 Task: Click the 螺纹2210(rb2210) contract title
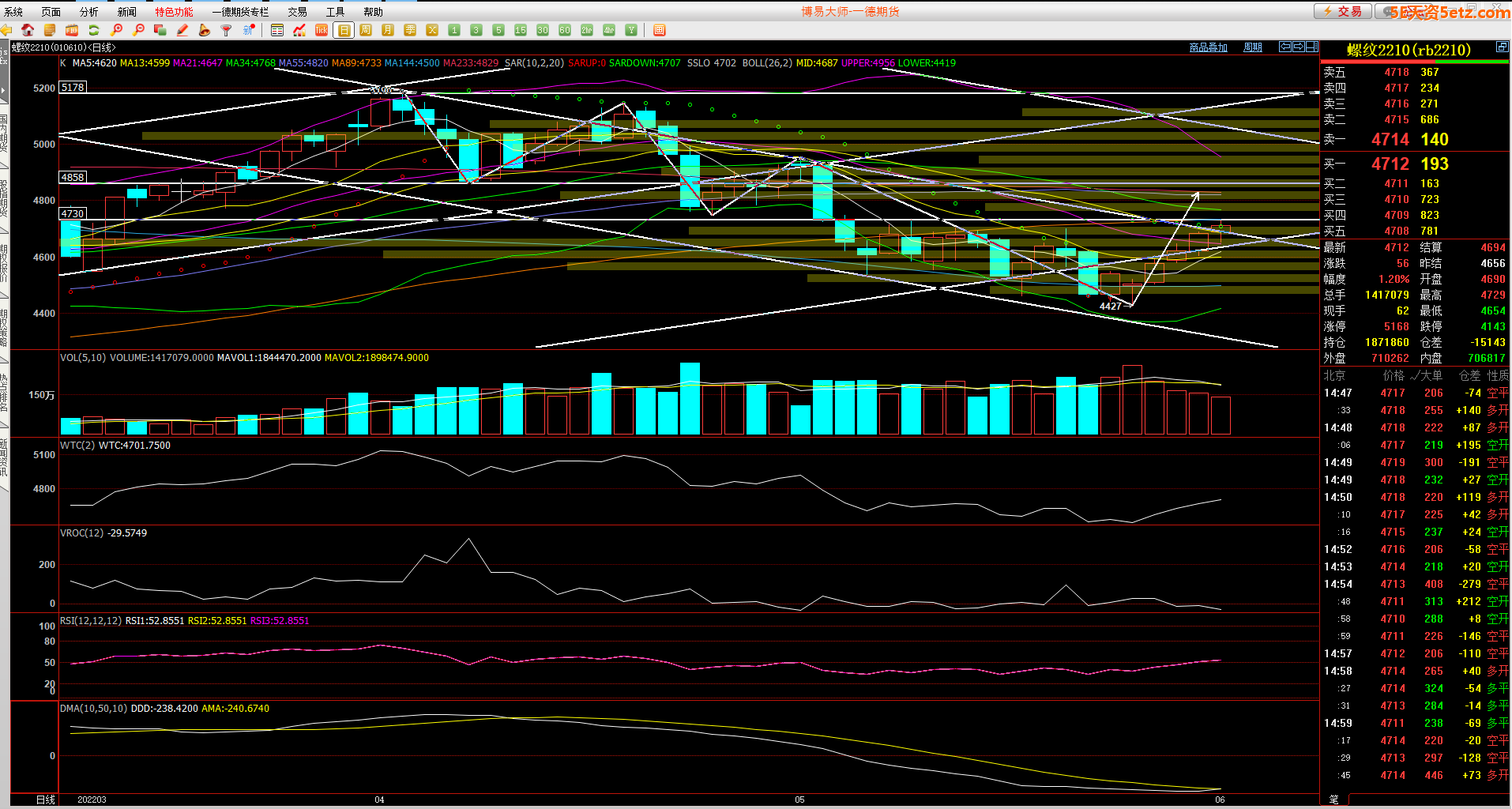point(1409,50)
